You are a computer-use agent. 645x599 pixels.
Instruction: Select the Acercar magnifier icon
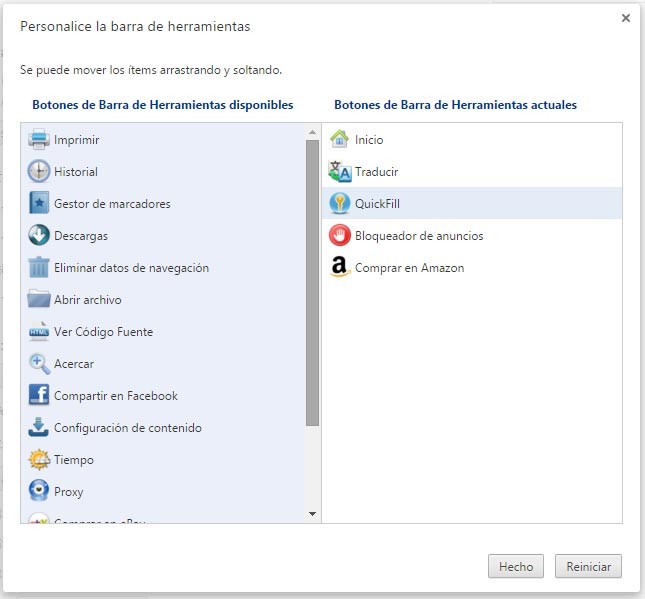pos(39,363)
